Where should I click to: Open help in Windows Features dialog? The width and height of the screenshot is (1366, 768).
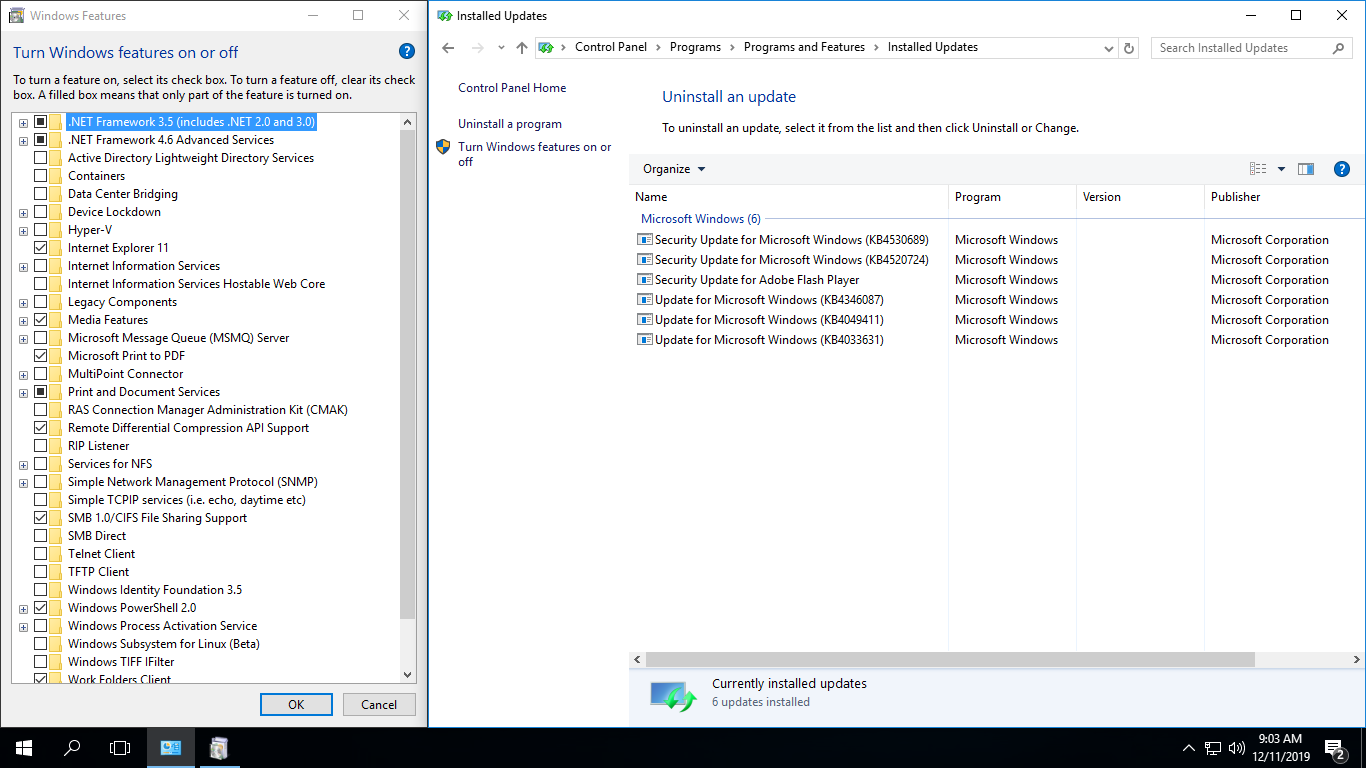[x=406, y=52]
